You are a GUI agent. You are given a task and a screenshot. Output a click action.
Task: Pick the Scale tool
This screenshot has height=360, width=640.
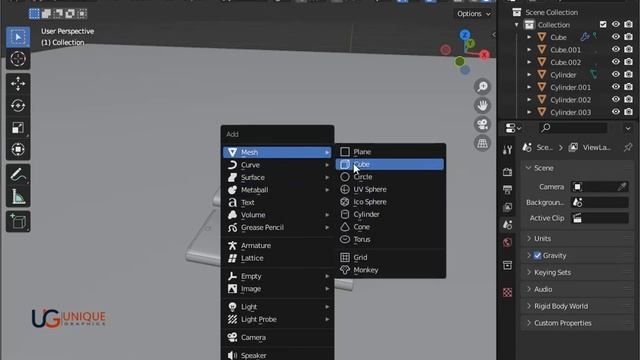click(18, 128)
